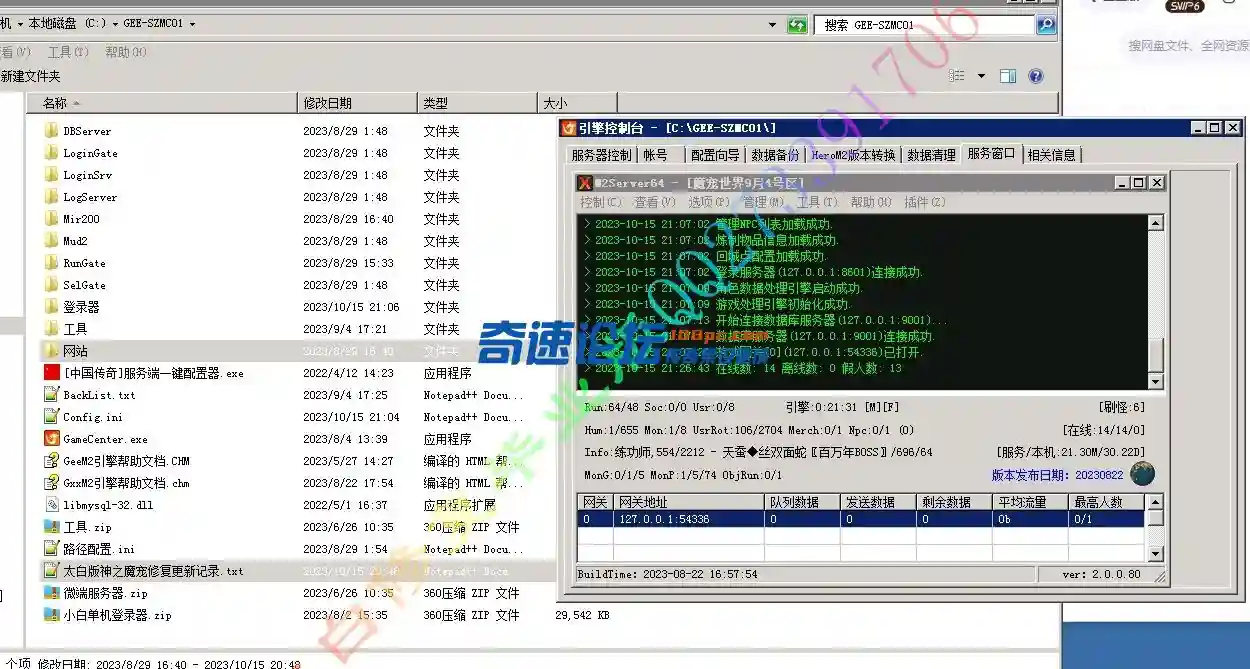Select the LogServer folder name
This screenshot has width=1250, height=669.
coord(90,197)
